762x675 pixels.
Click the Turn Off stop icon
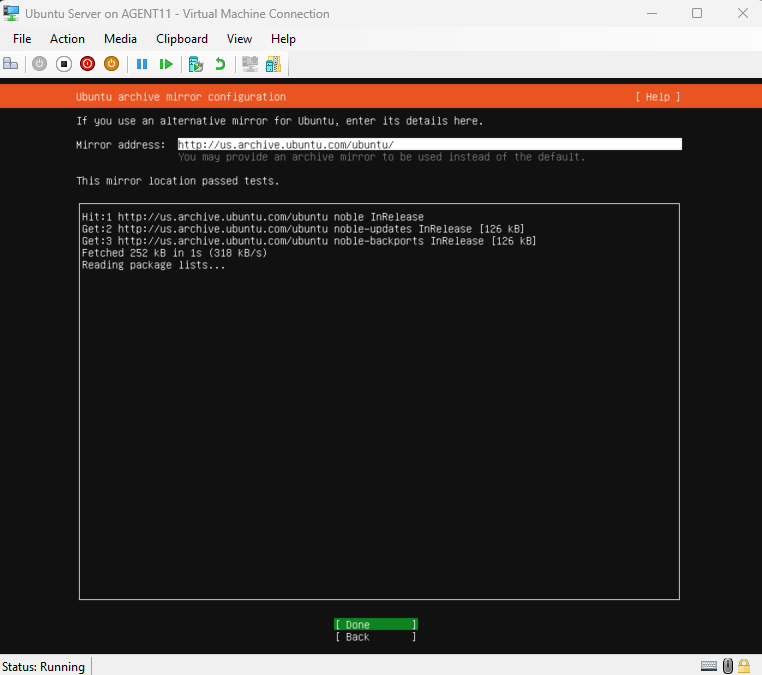[x=63, y=64]
